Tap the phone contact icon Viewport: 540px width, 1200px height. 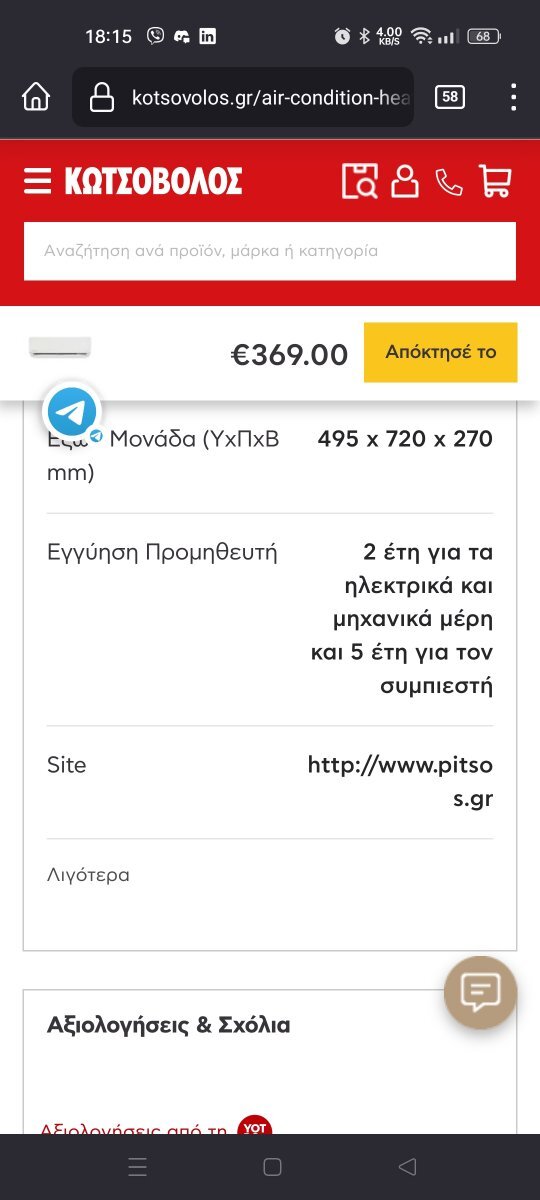click(449, 182)
